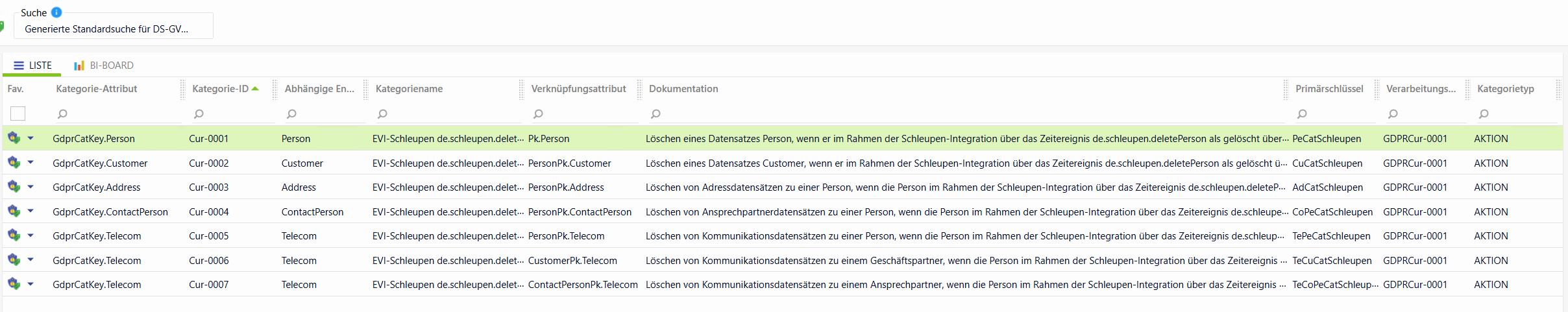Select the GdprCatKey.Customer cell
The width and height of the screenshot is (1568, 312).
100,163
